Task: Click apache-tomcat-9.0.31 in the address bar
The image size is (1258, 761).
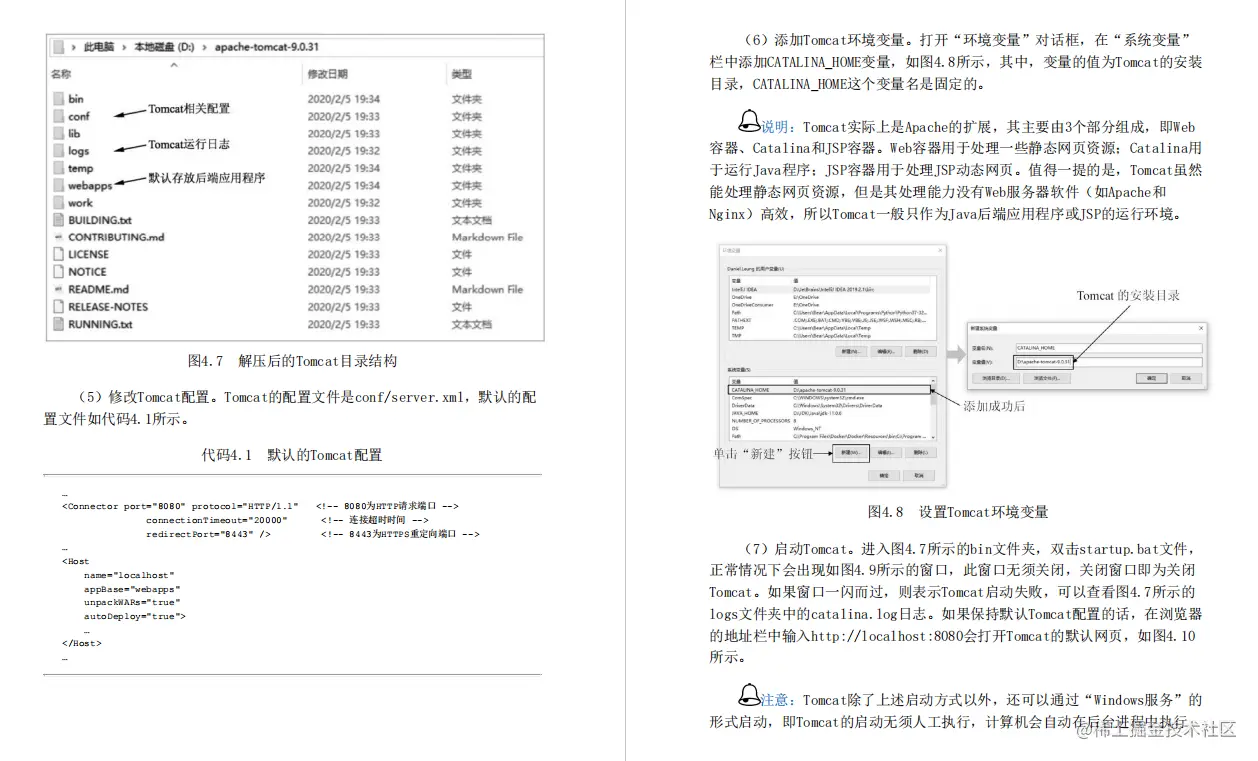Action: (266, 47)
